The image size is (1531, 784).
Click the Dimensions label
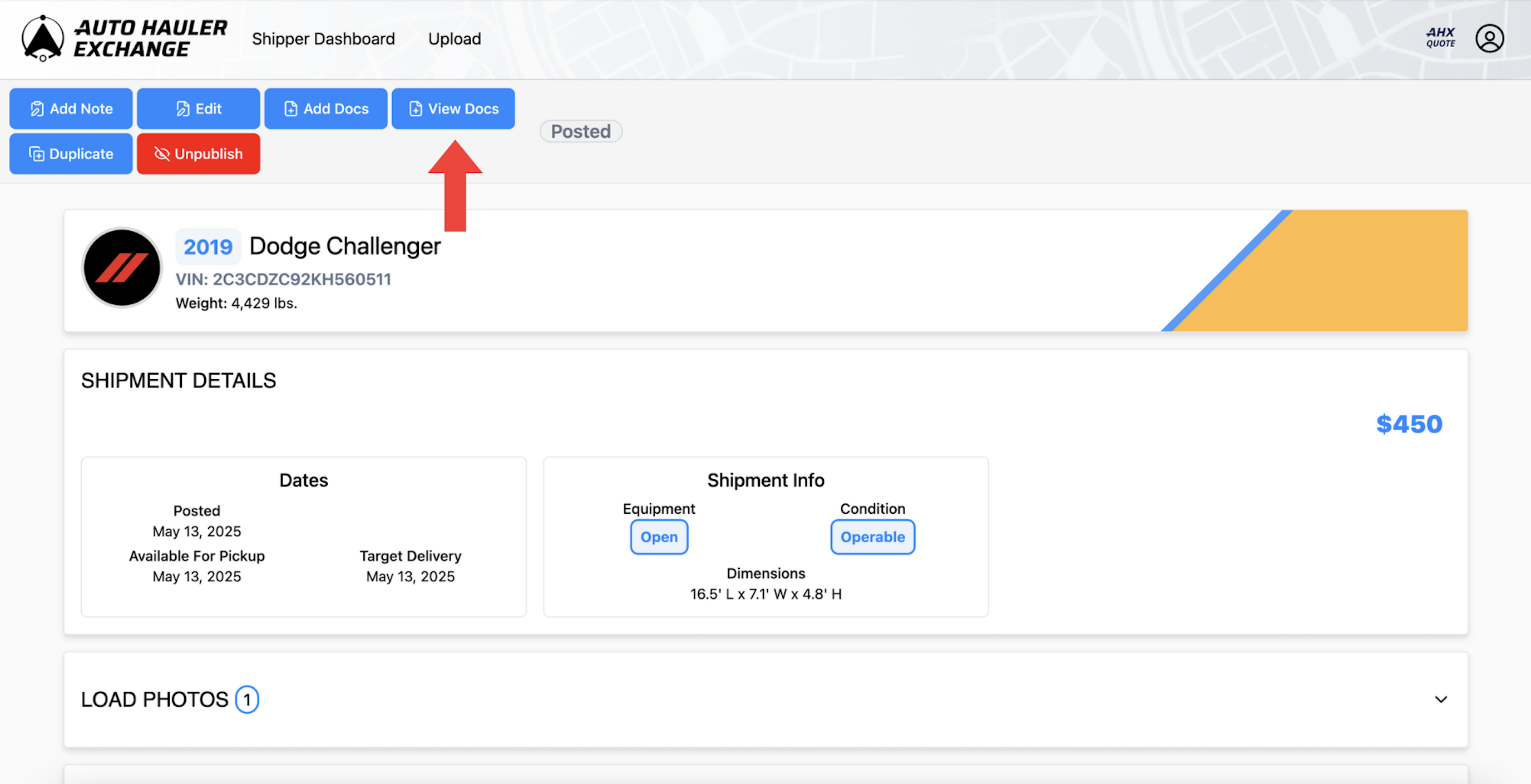click(765, 573)
